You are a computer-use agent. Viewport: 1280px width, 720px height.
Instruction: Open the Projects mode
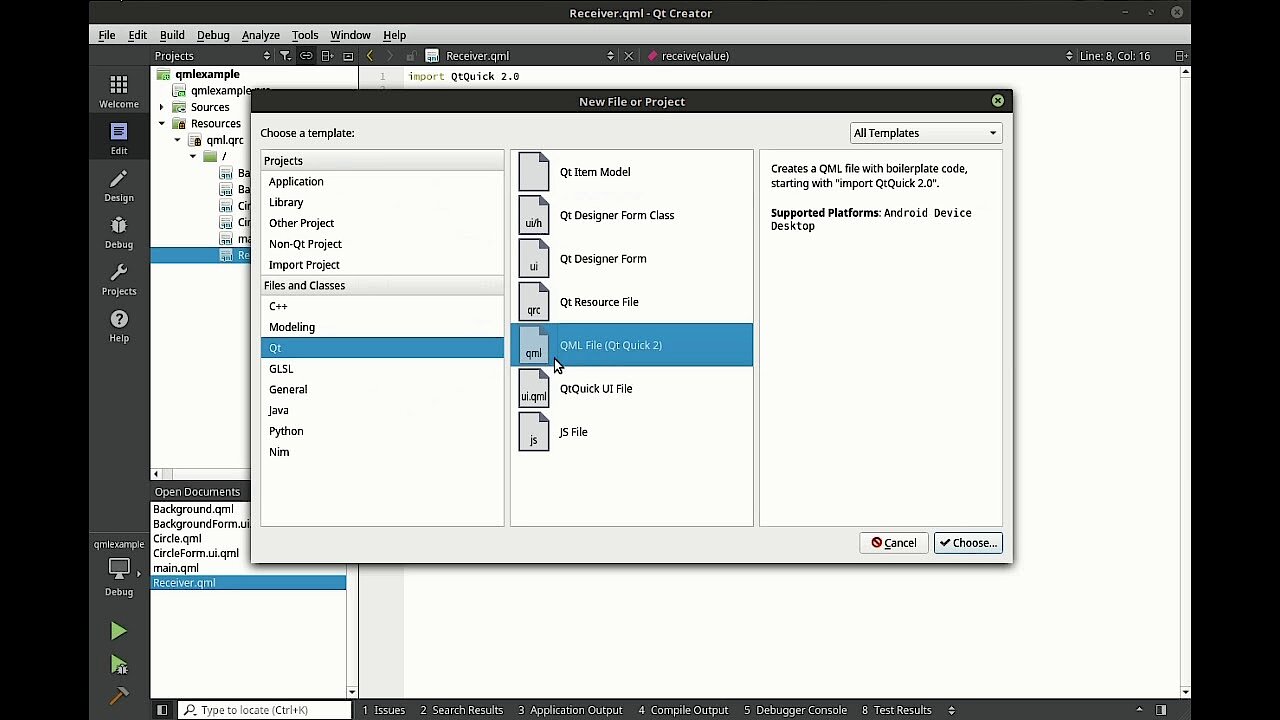click(119, 279)
